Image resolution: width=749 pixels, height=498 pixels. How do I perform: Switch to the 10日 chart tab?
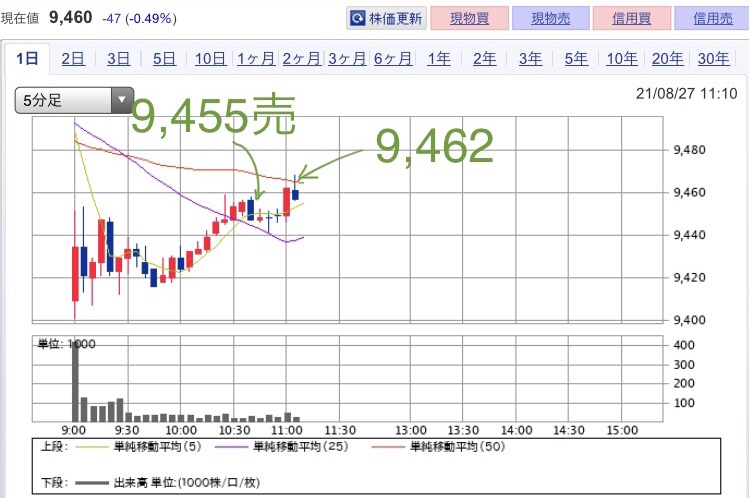pos(210,59)
